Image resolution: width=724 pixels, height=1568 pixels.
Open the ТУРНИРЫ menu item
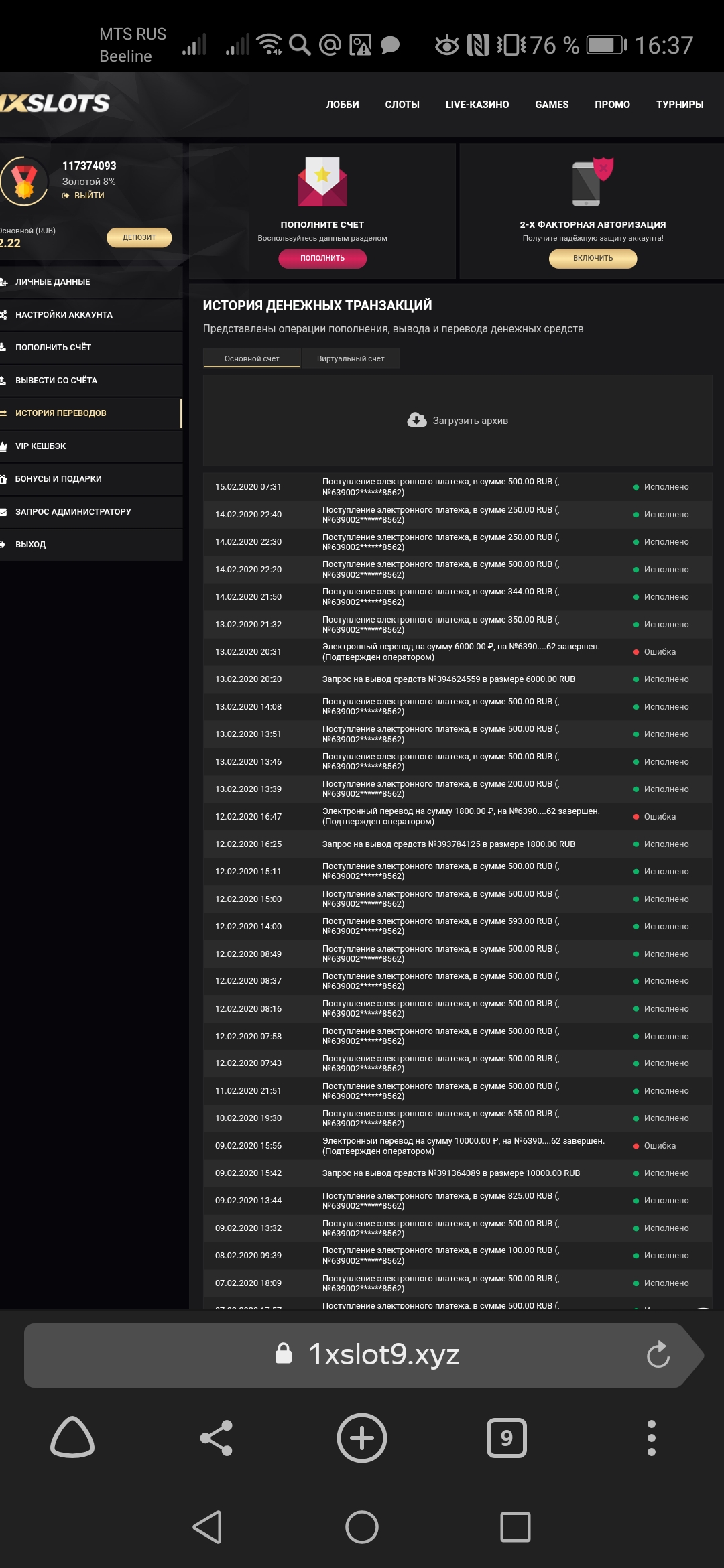pos(679,105)
